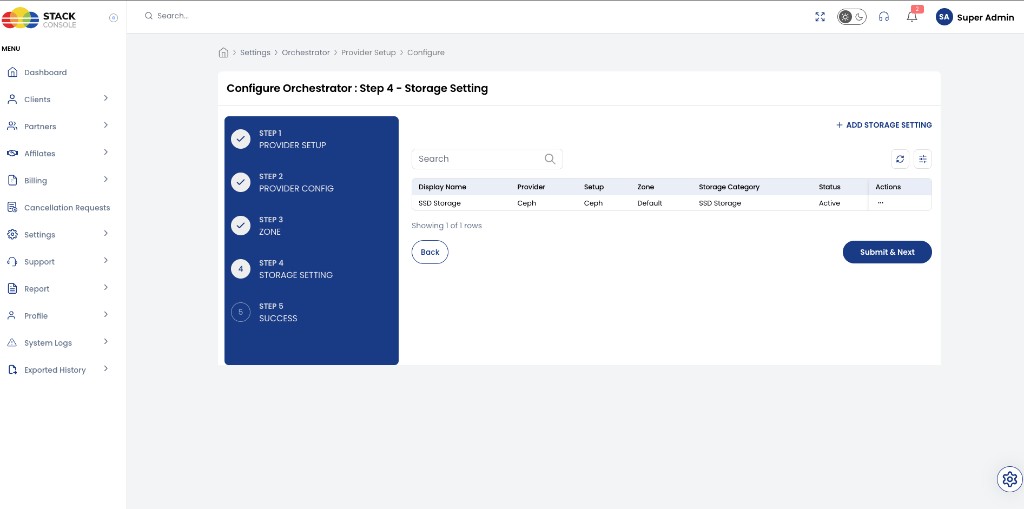The height and width of the screenshot is (509, 1024).
Task: Open notifications bell icon
Action: 912,16
